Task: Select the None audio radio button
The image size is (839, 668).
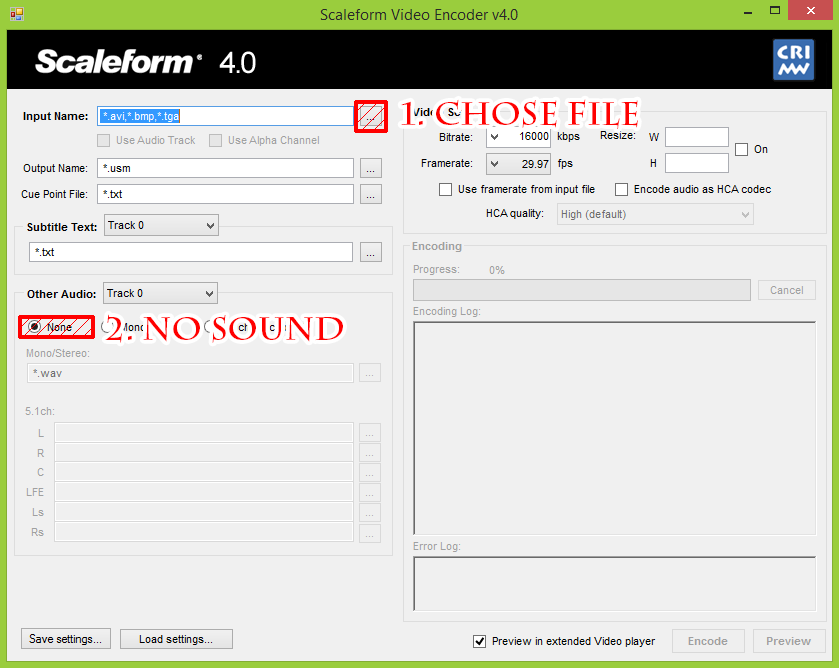Action: point(34,327)
